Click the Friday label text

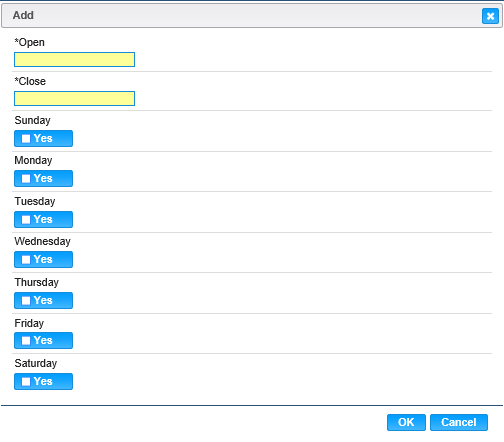click(29, 323)
